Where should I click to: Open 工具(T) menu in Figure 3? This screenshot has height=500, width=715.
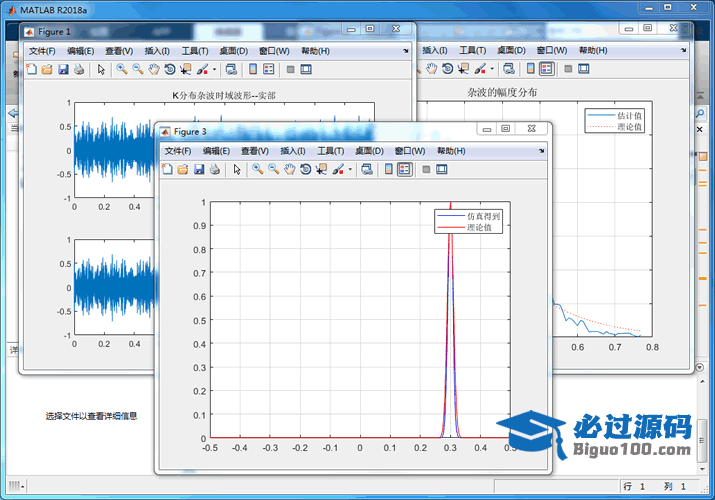point(331,151)
